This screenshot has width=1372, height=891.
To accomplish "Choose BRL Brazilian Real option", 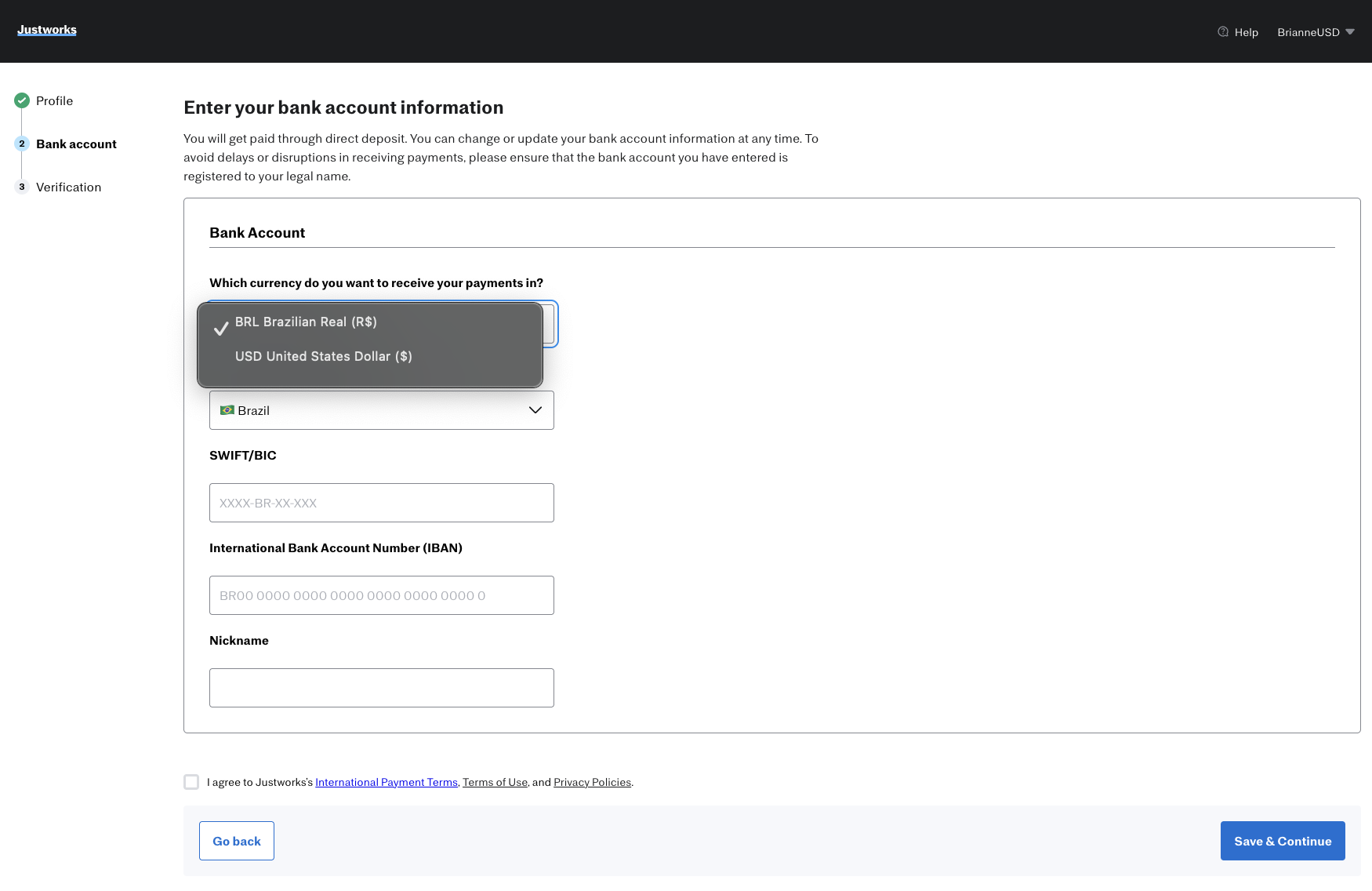I will coord(306,322).
